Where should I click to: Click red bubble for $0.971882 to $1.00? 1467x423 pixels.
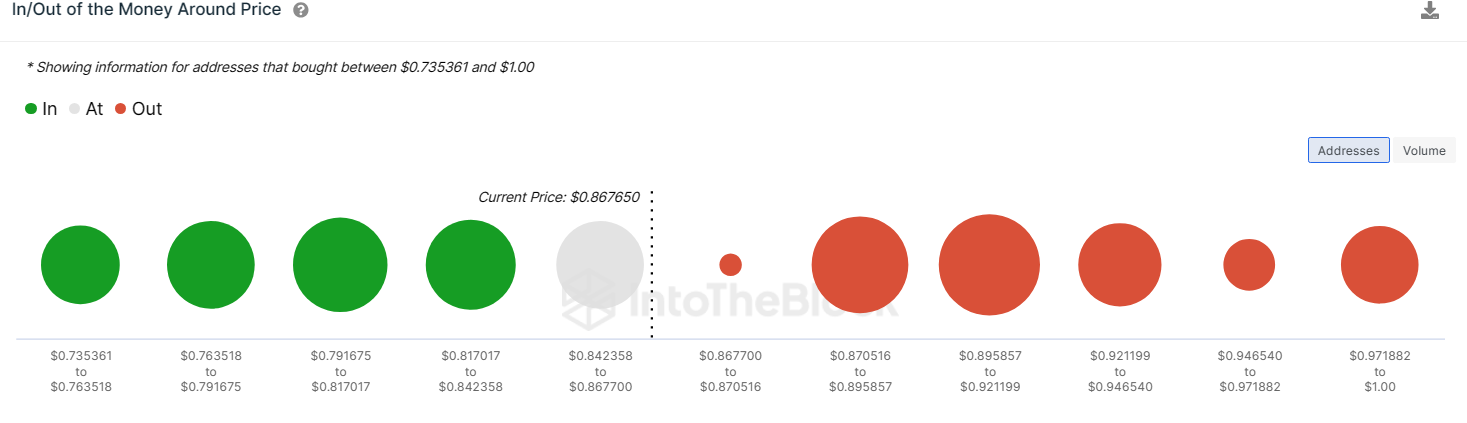point(1379,265)
